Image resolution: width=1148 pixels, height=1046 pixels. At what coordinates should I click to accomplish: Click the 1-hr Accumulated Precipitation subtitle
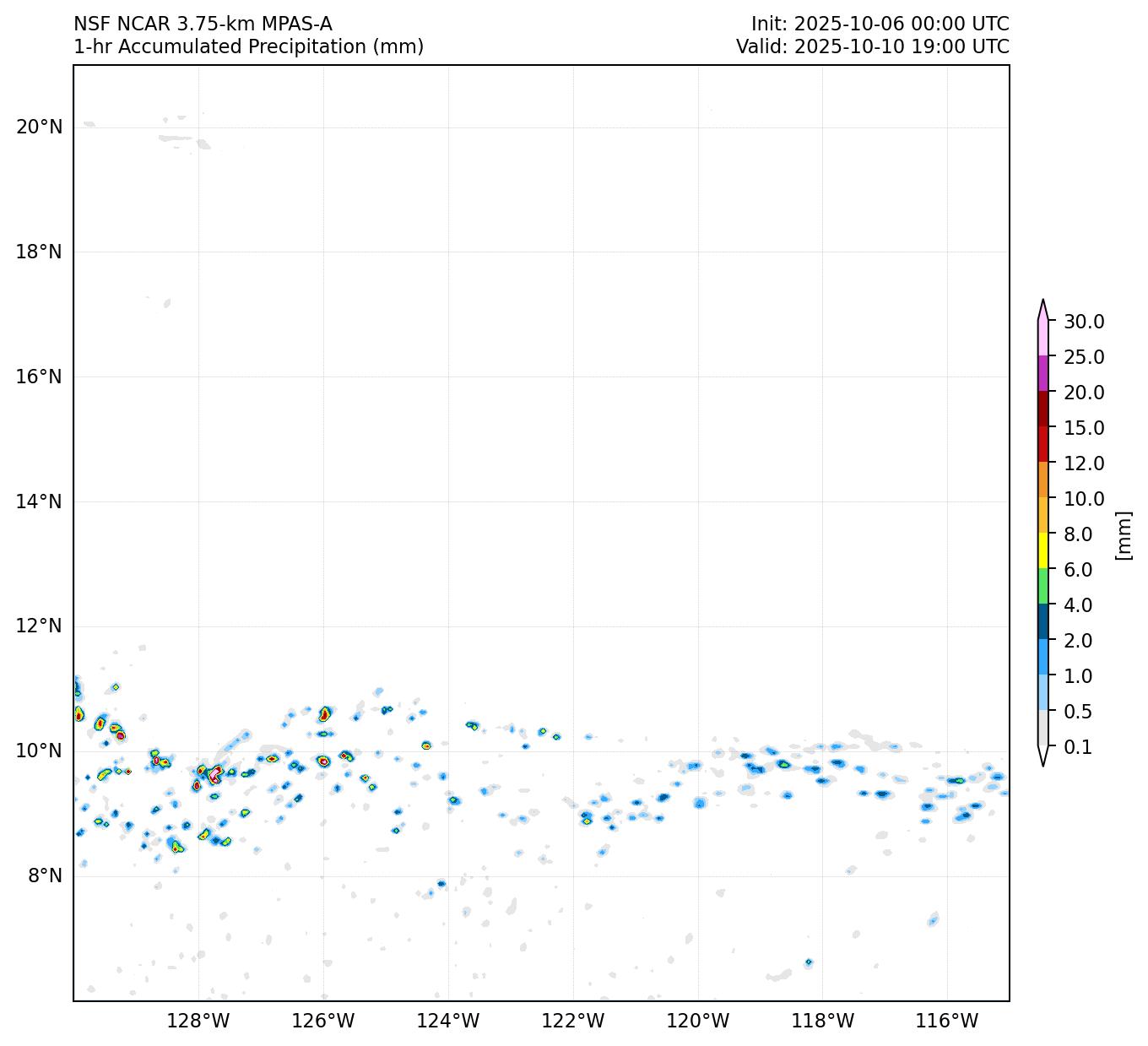248,46
